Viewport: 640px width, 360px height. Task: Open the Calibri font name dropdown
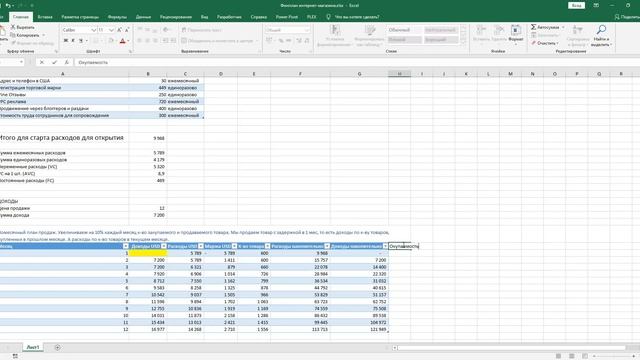(x=93, y=30)
